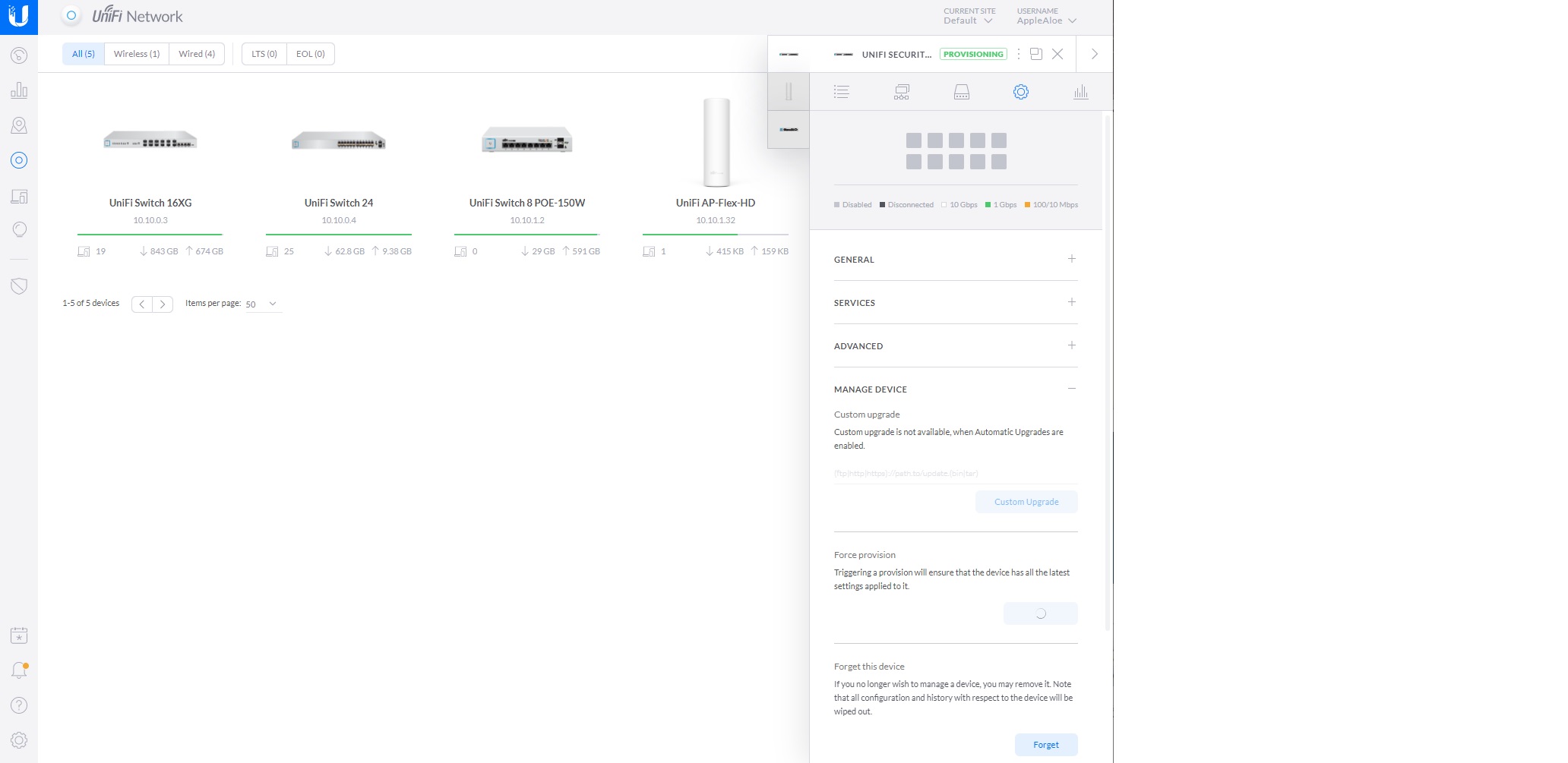The width and height of the screenshot is (1568, 763).
Task: Select the EOL (0) filter tab
Action: [x=311, y=54]
